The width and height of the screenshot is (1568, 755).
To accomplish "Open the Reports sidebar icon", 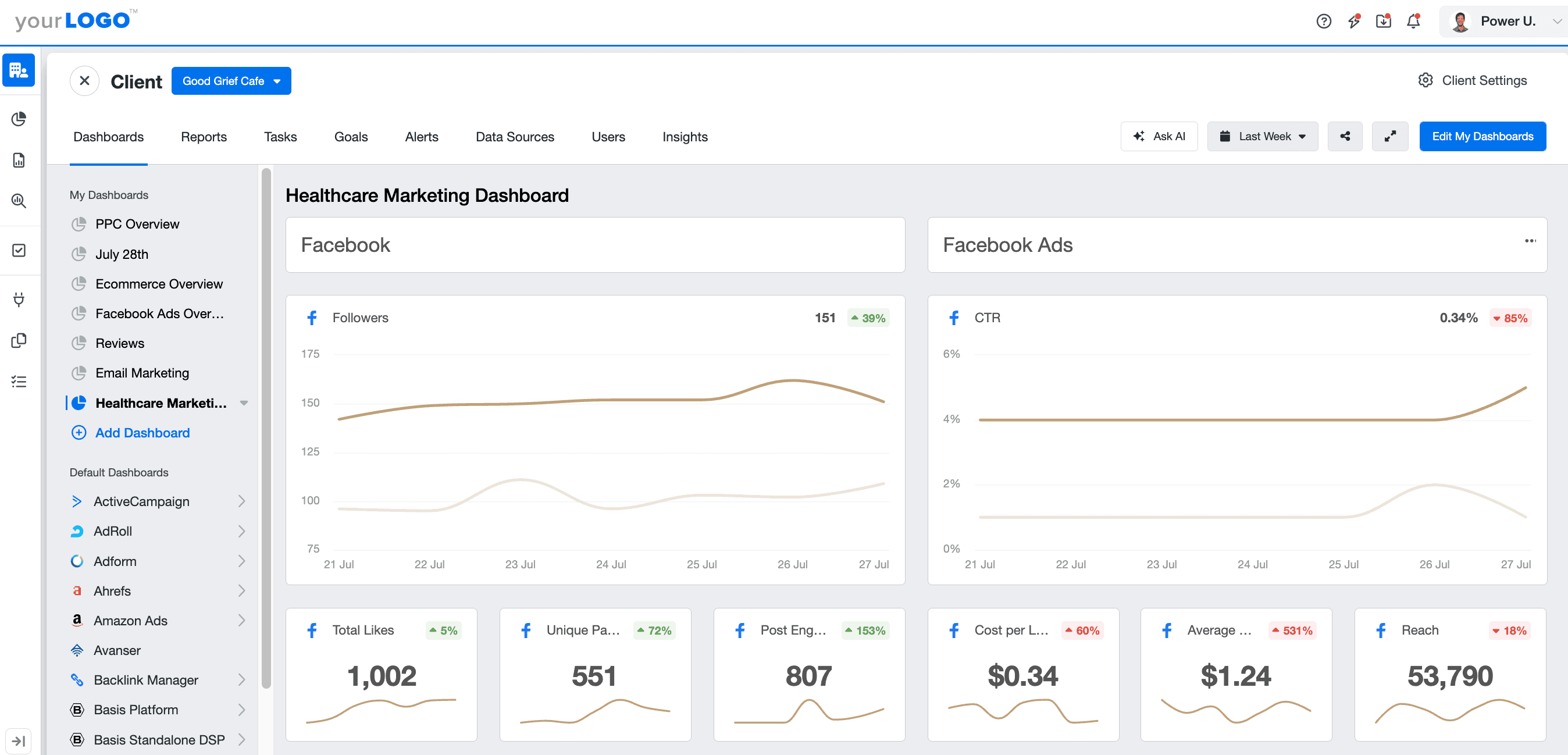I will point(18,160).
